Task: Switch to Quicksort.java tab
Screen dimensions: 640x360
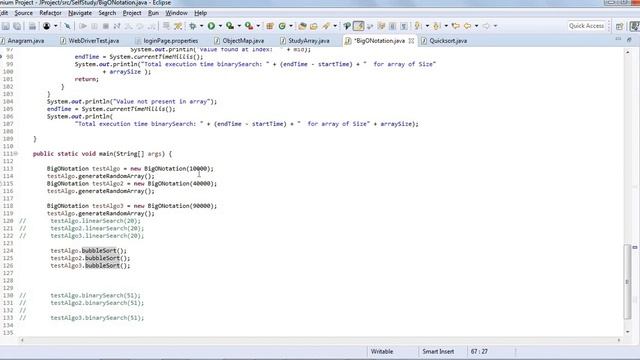Action: click(448, 41)
